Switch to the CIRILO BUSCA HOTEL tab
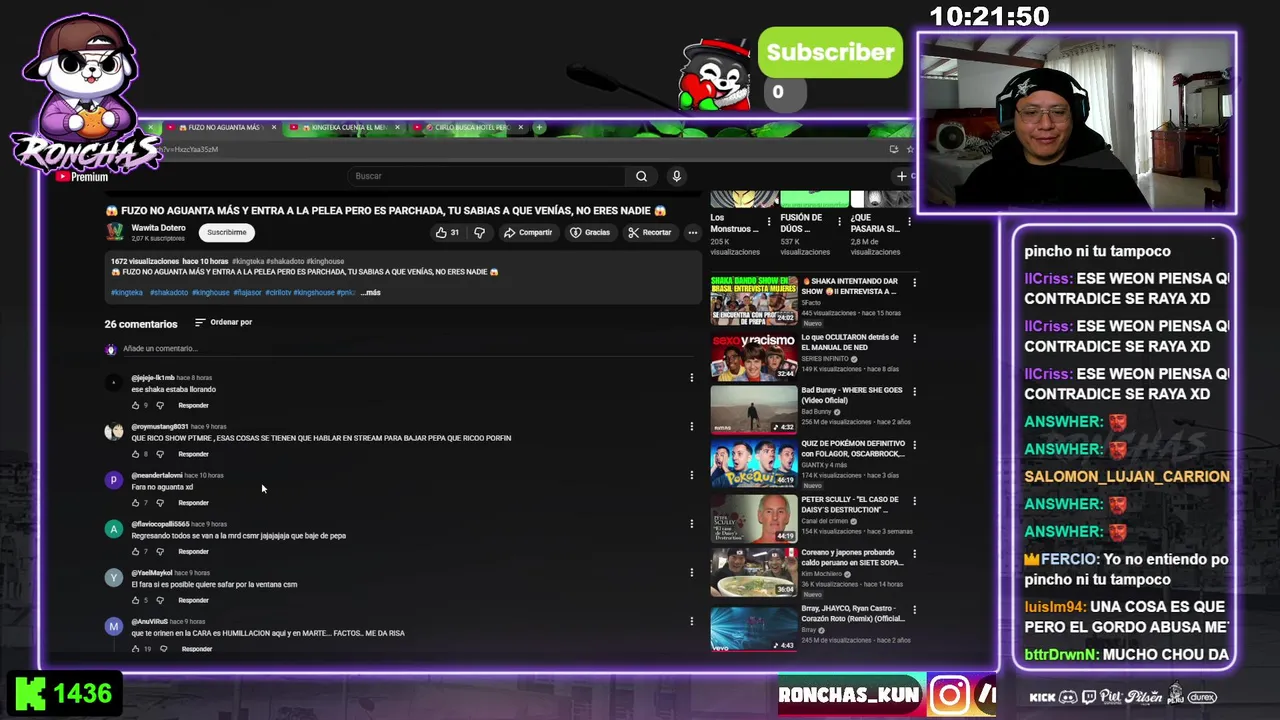 466,127
